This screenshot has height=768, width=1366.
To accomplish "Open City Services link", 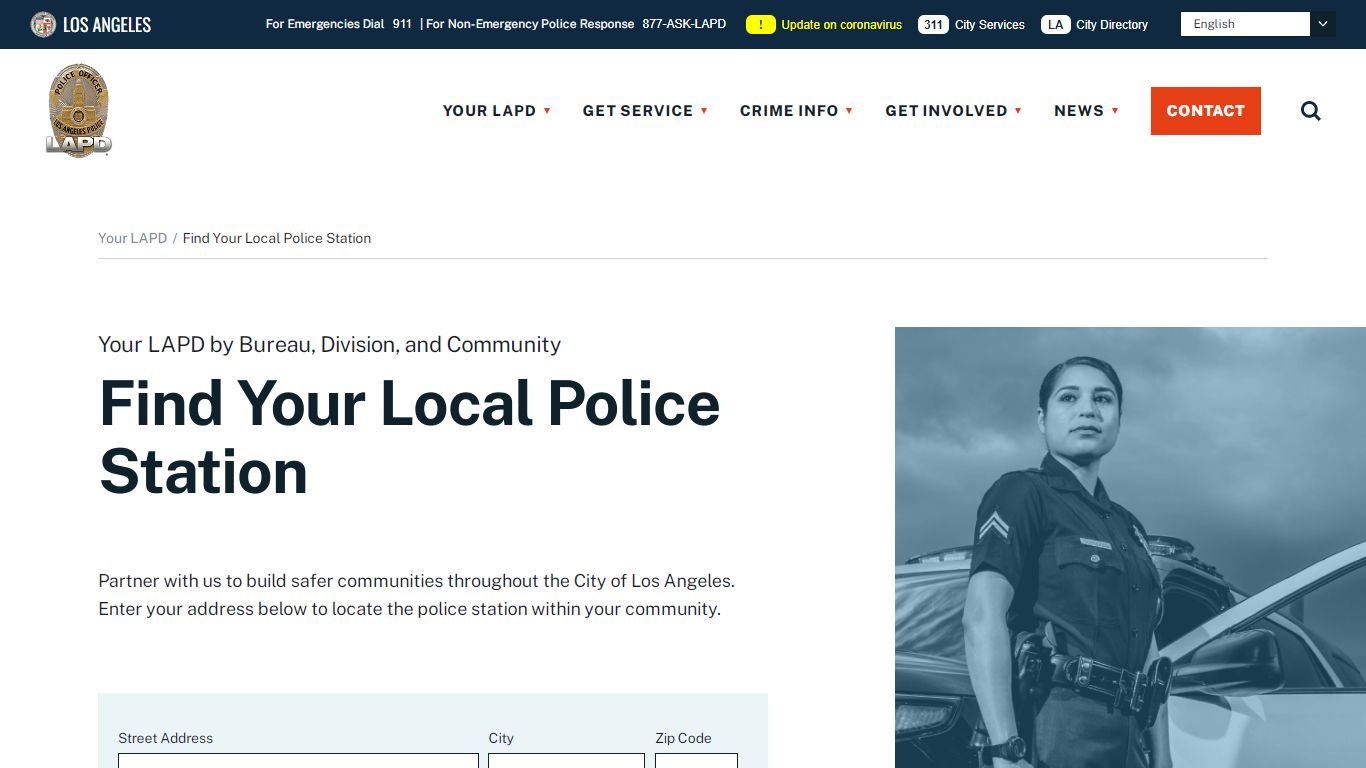I will pos(990,24).
